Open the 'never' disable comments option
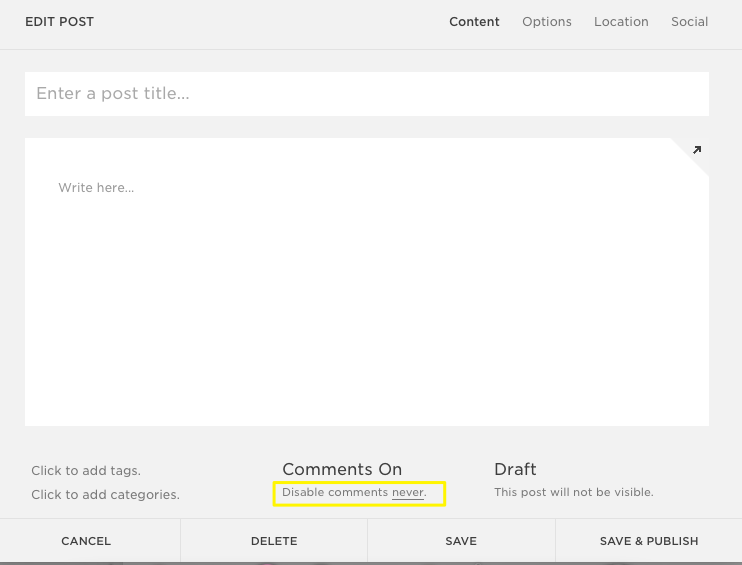The image size is (742, 565). [x=407, y=492]
